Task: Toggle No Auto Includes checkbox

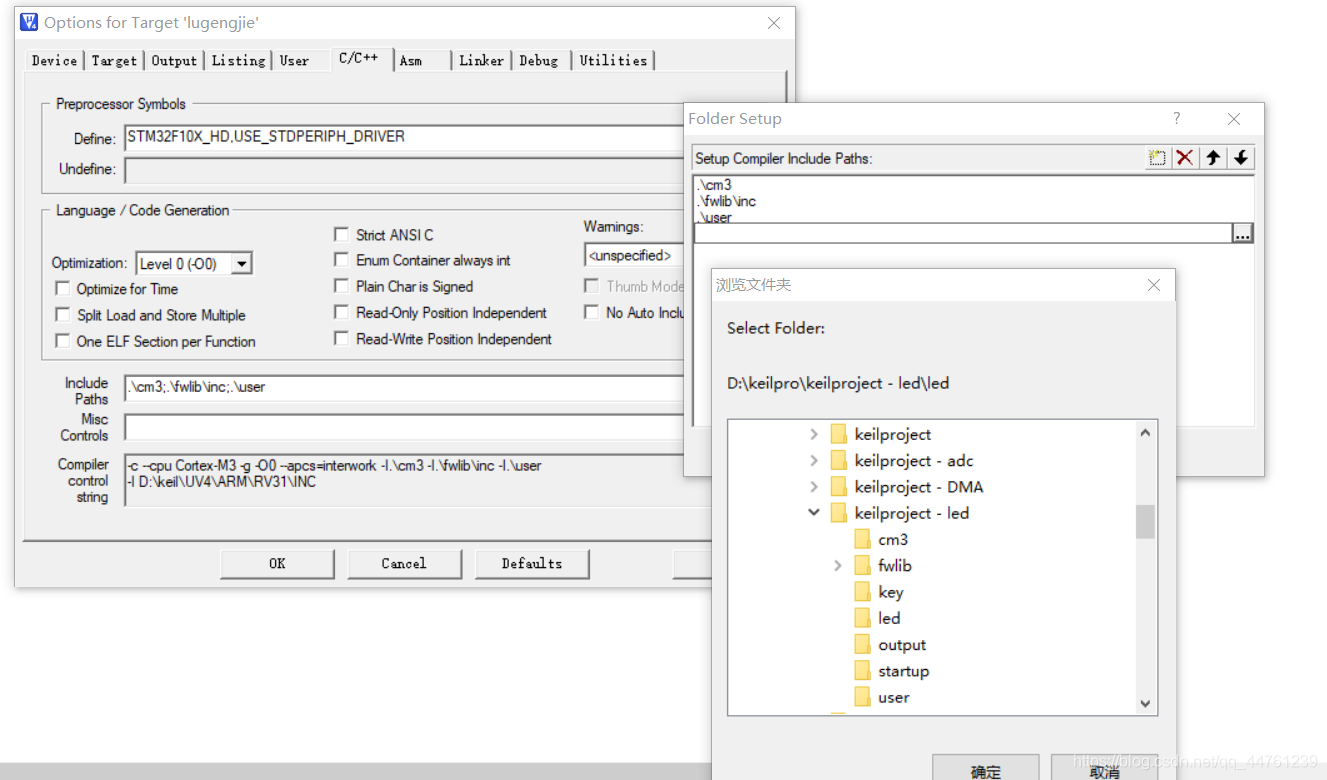Action: click(591, 313)
